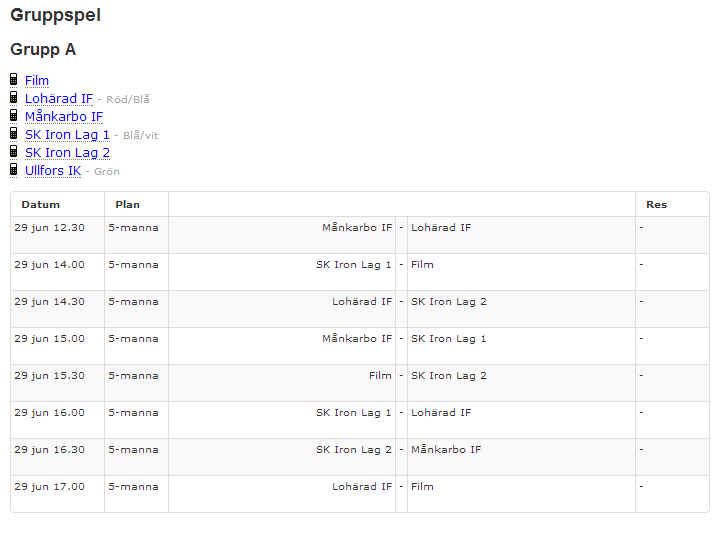Click the mobile icon beside SK Iron Lag 1
This screenshot has width=721, height=548.
(x=14, y=134)
